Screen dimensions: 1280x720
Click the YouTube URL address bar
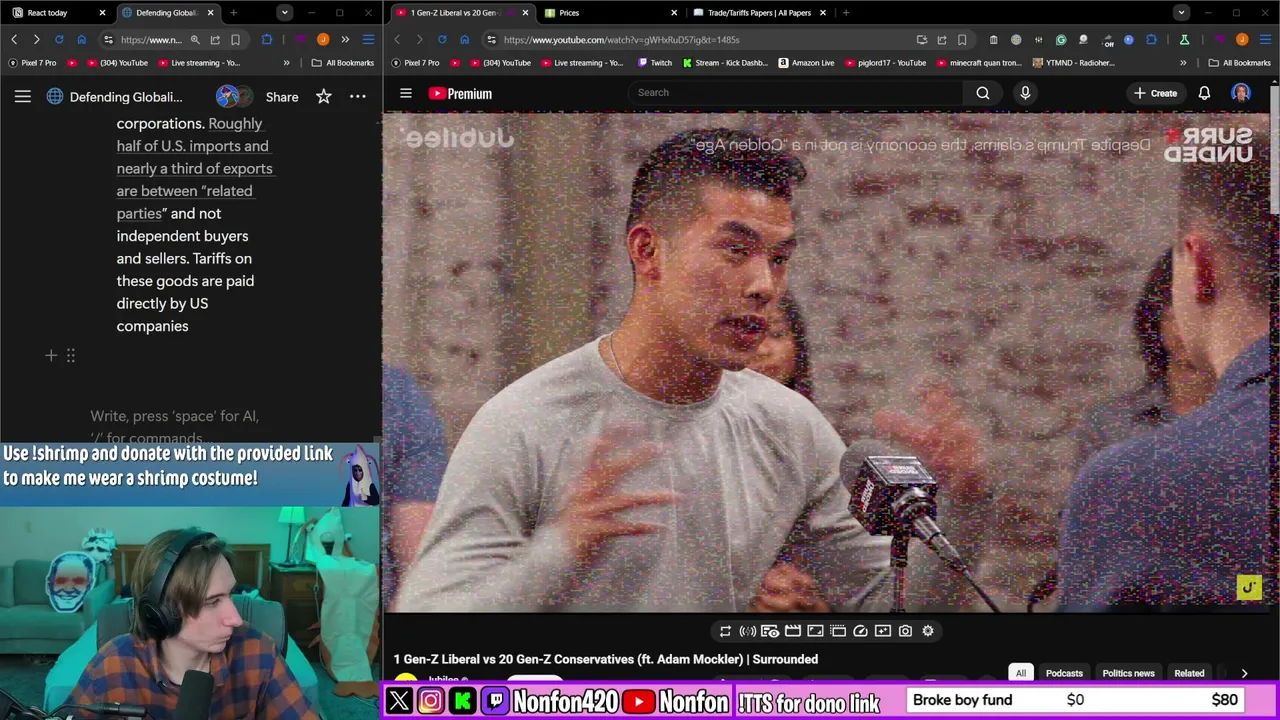700,39
